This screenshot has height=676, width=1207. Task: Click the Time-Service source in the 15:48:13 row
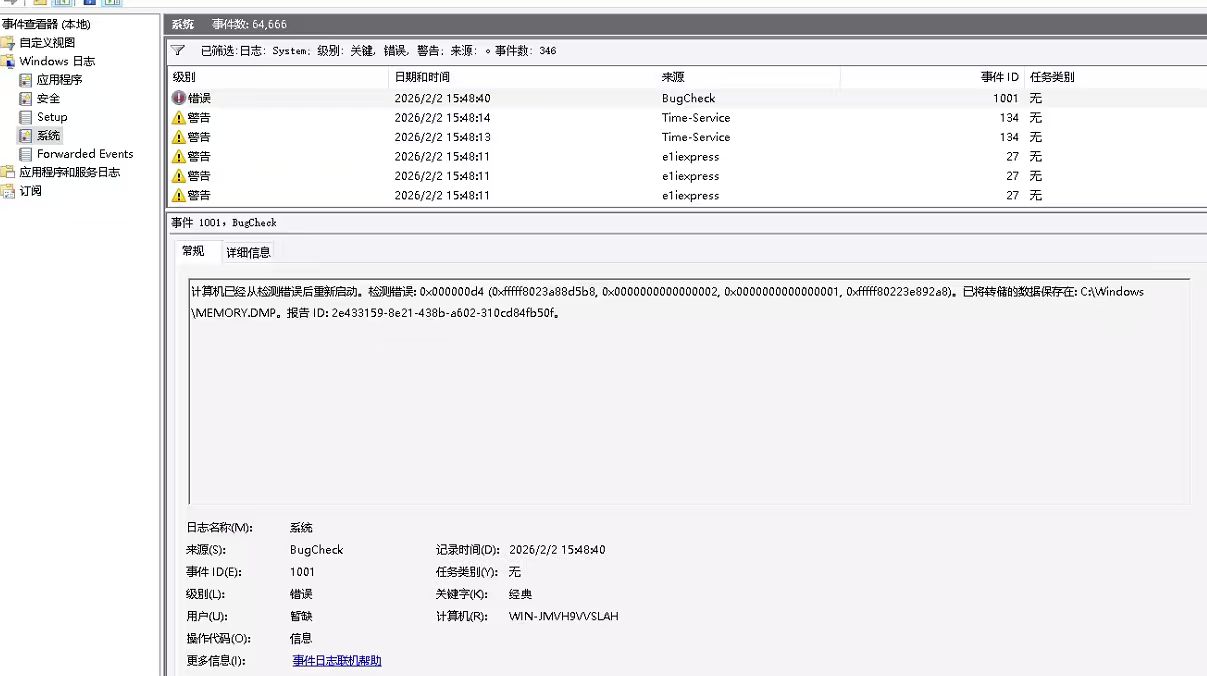696,137
